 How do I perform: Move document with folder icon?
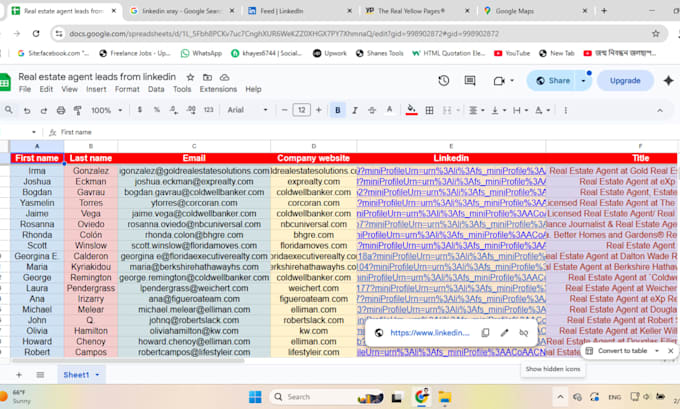tap(207, 77)
